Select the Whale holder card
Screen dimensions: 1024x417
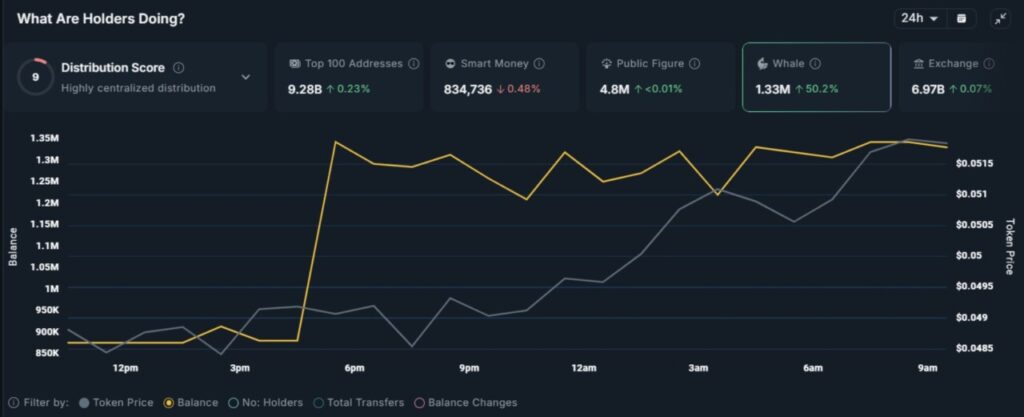tap(815, 77)
